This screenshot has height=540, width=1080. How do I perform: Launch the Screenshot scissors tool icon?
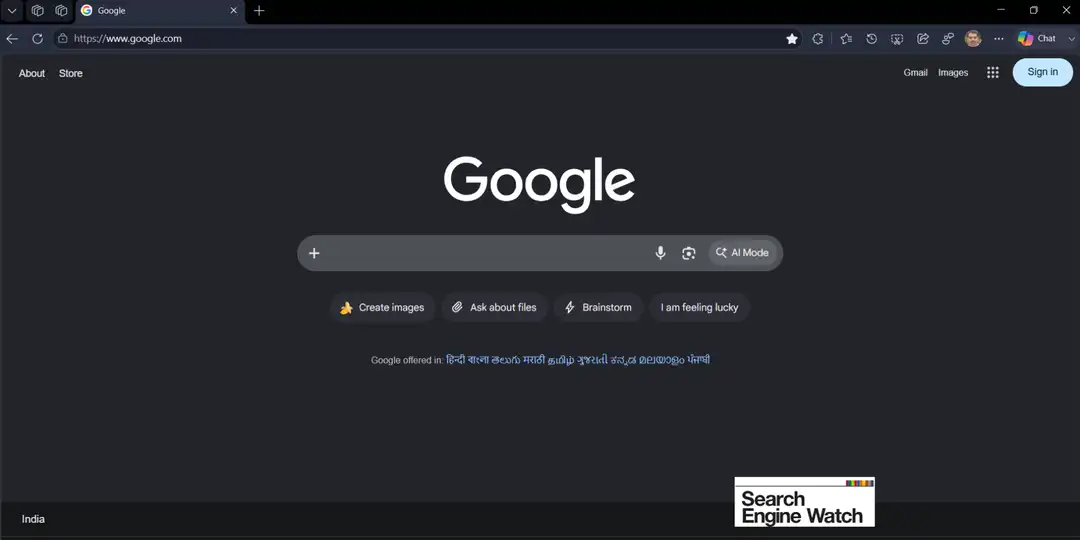click(897, 39)
